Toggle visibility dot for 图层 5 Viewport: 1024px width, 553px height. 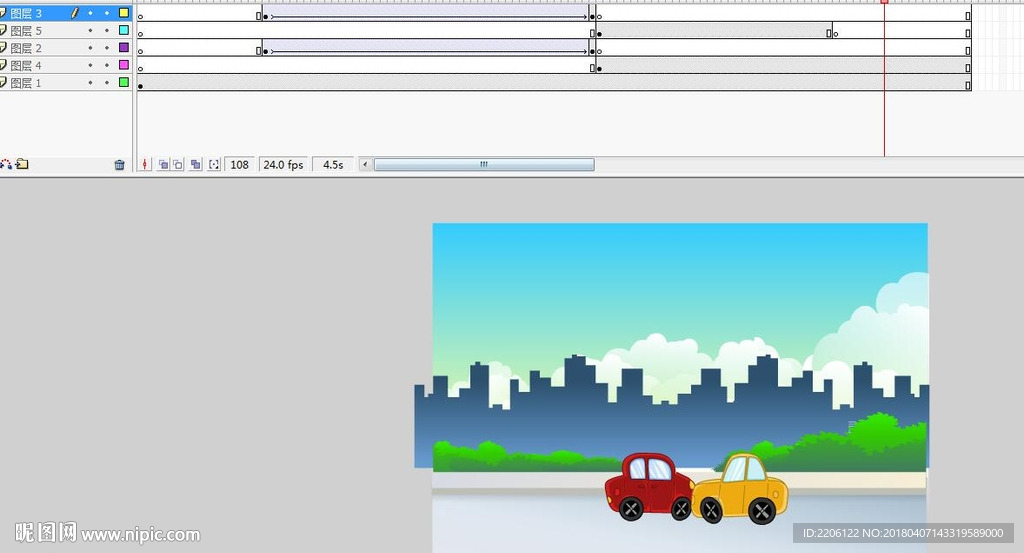pos(90,31)
